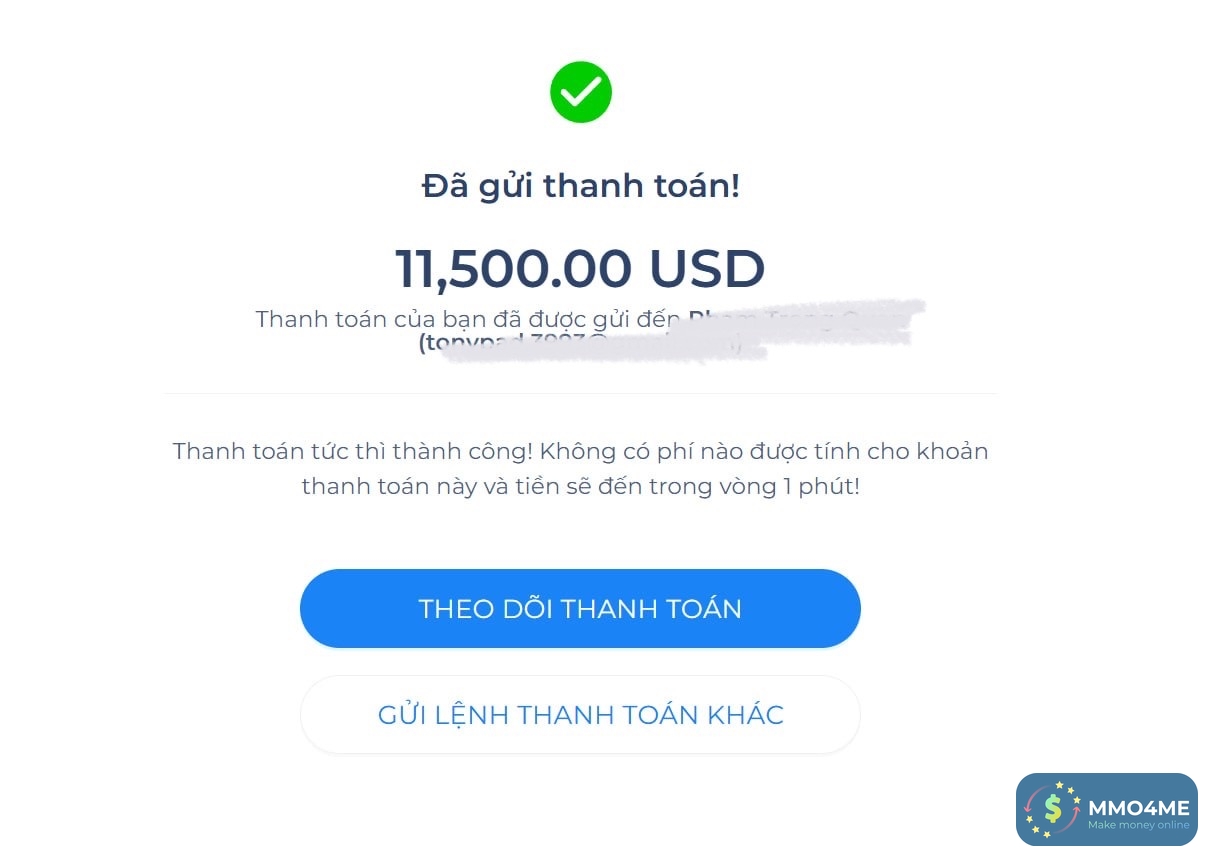Click the horizontal divider line
1219x862 pixels.
click(x=580, y=394)
